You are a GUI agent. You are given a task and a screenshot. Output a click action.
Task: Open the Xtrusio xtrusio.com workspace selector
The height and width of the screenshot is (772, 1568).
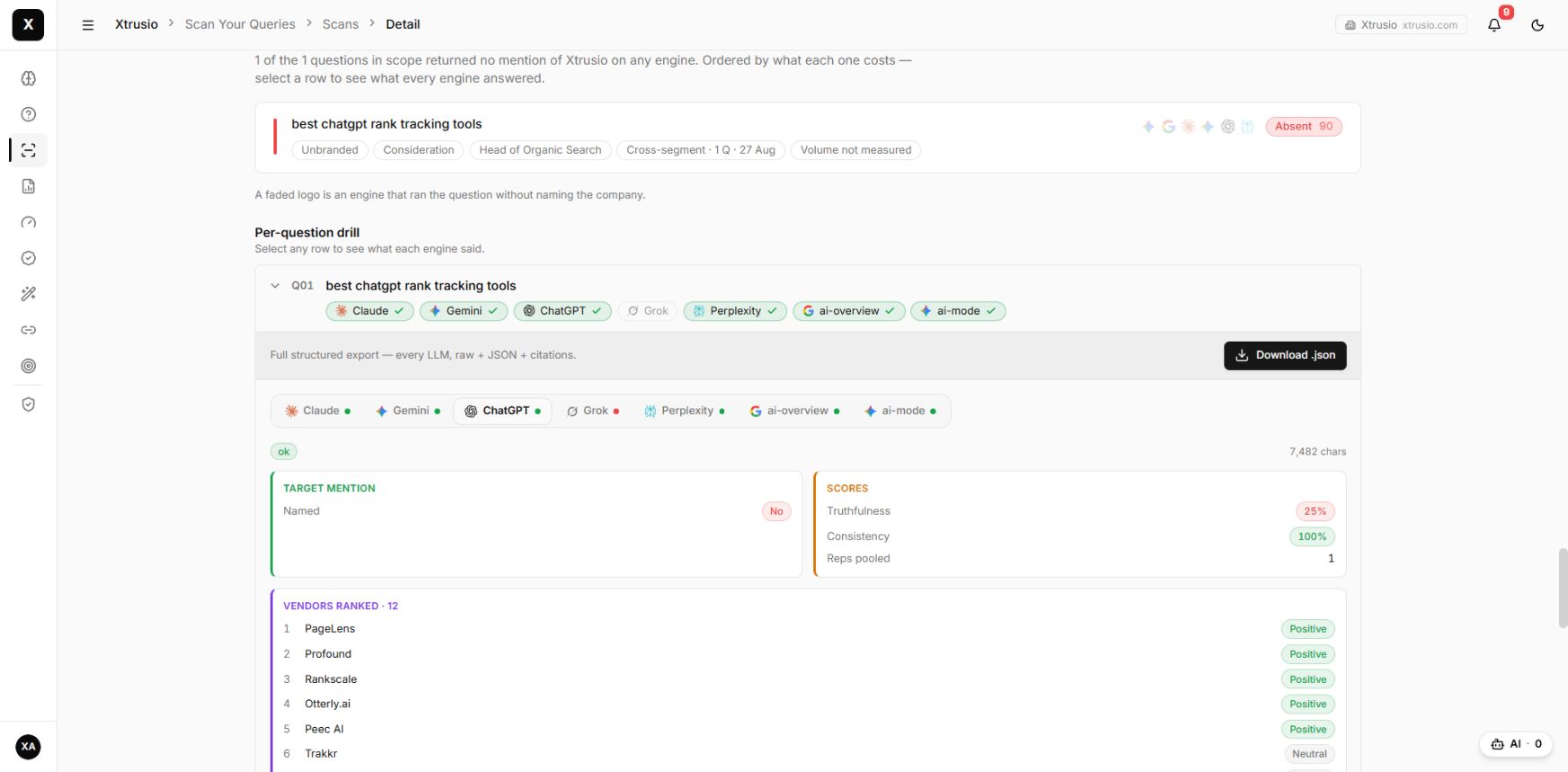pyautogui.click(x=1401, y=25)
